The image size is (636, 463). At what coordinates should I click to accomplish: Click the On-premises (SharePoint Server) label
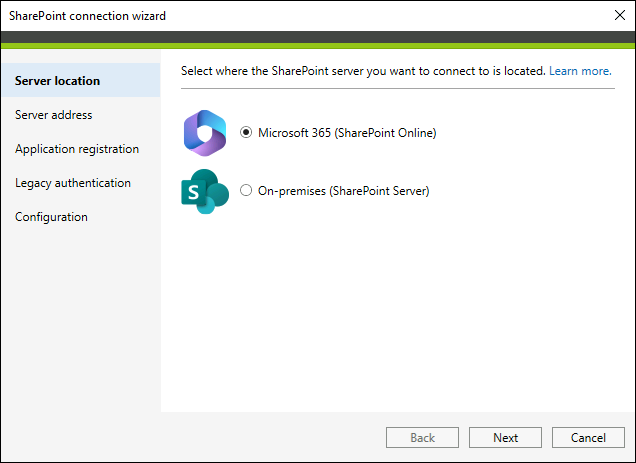[344, 191]
